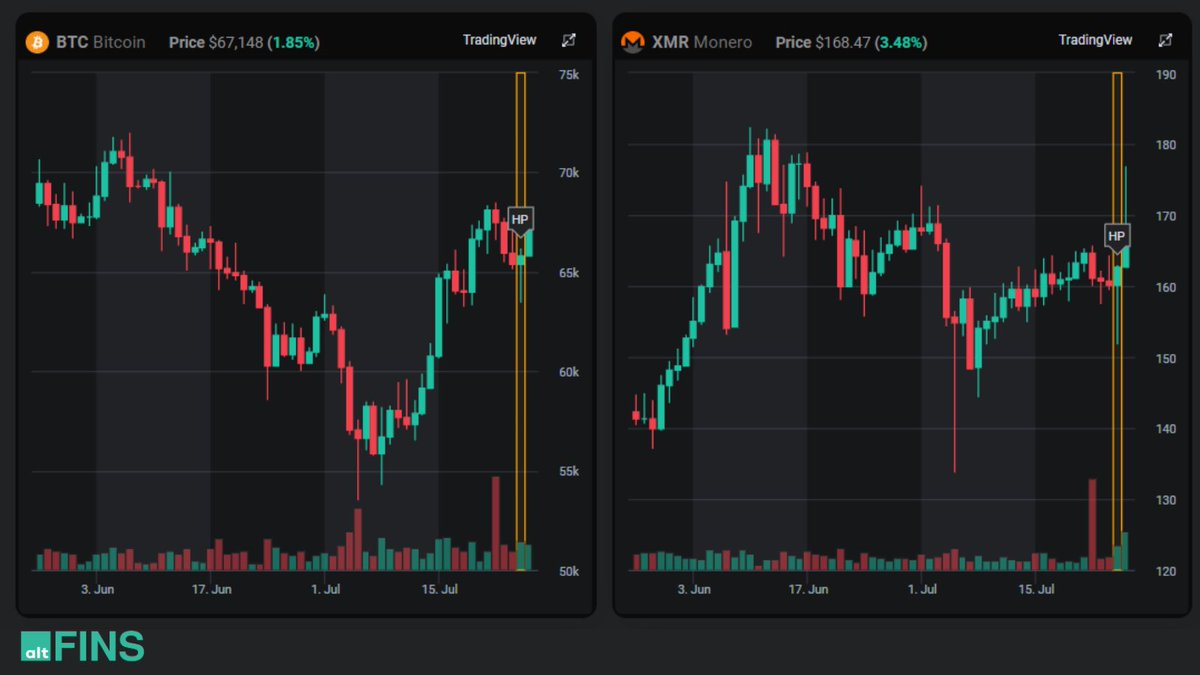Click the 60k axis label on BTC chart
The height and width of the screenshot is (675, 1200).
[x=569, y=372]
